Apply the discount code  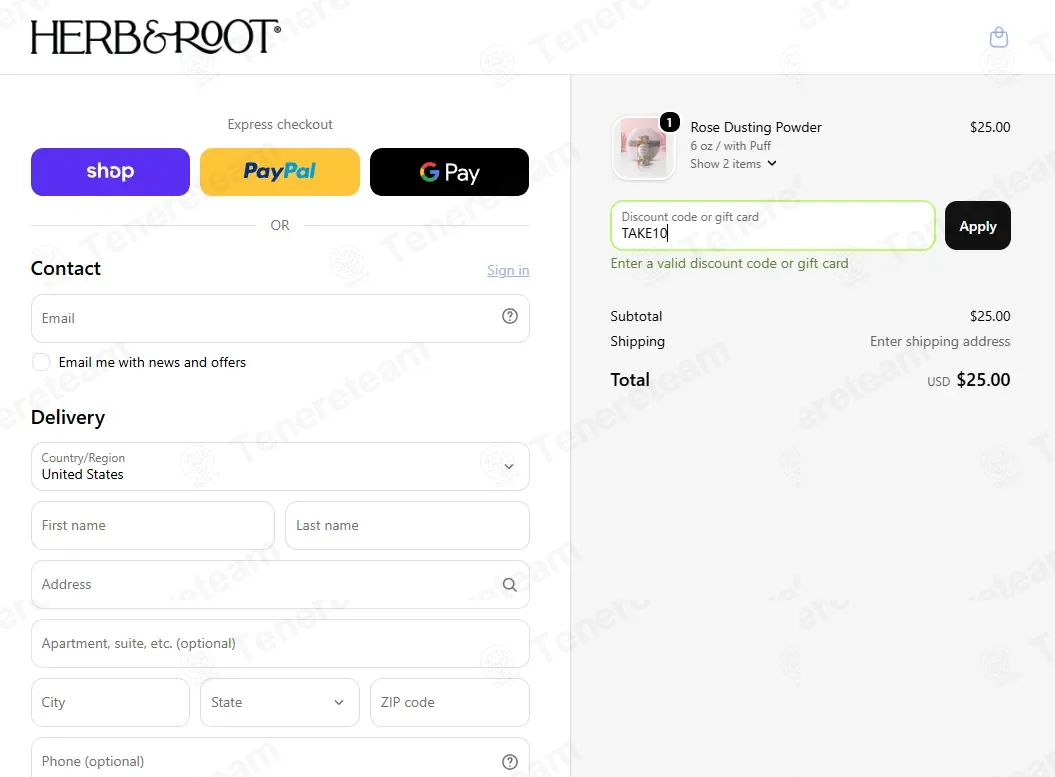click(978, 225)
